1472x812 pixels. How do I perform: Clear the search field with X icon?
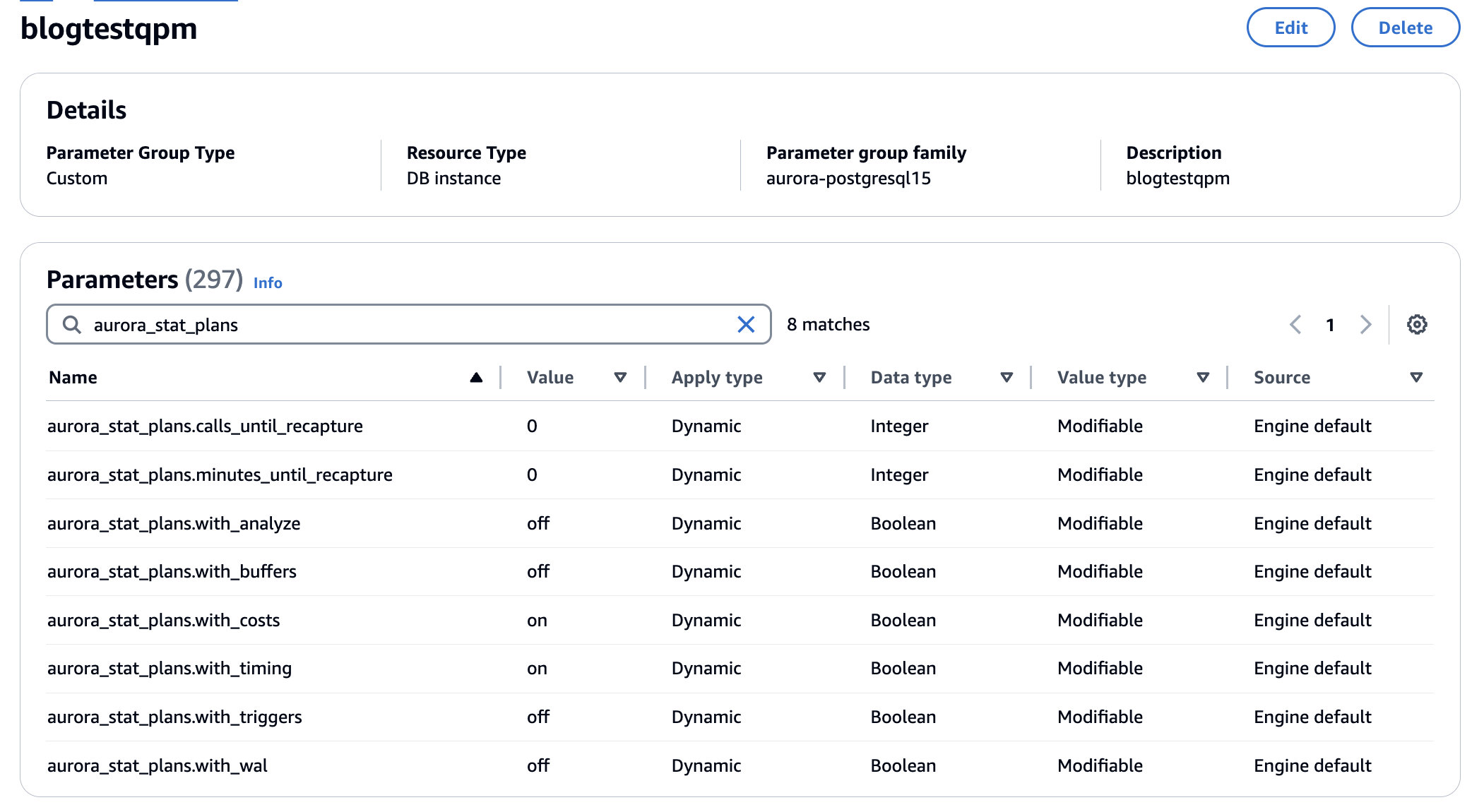(746, 324)
